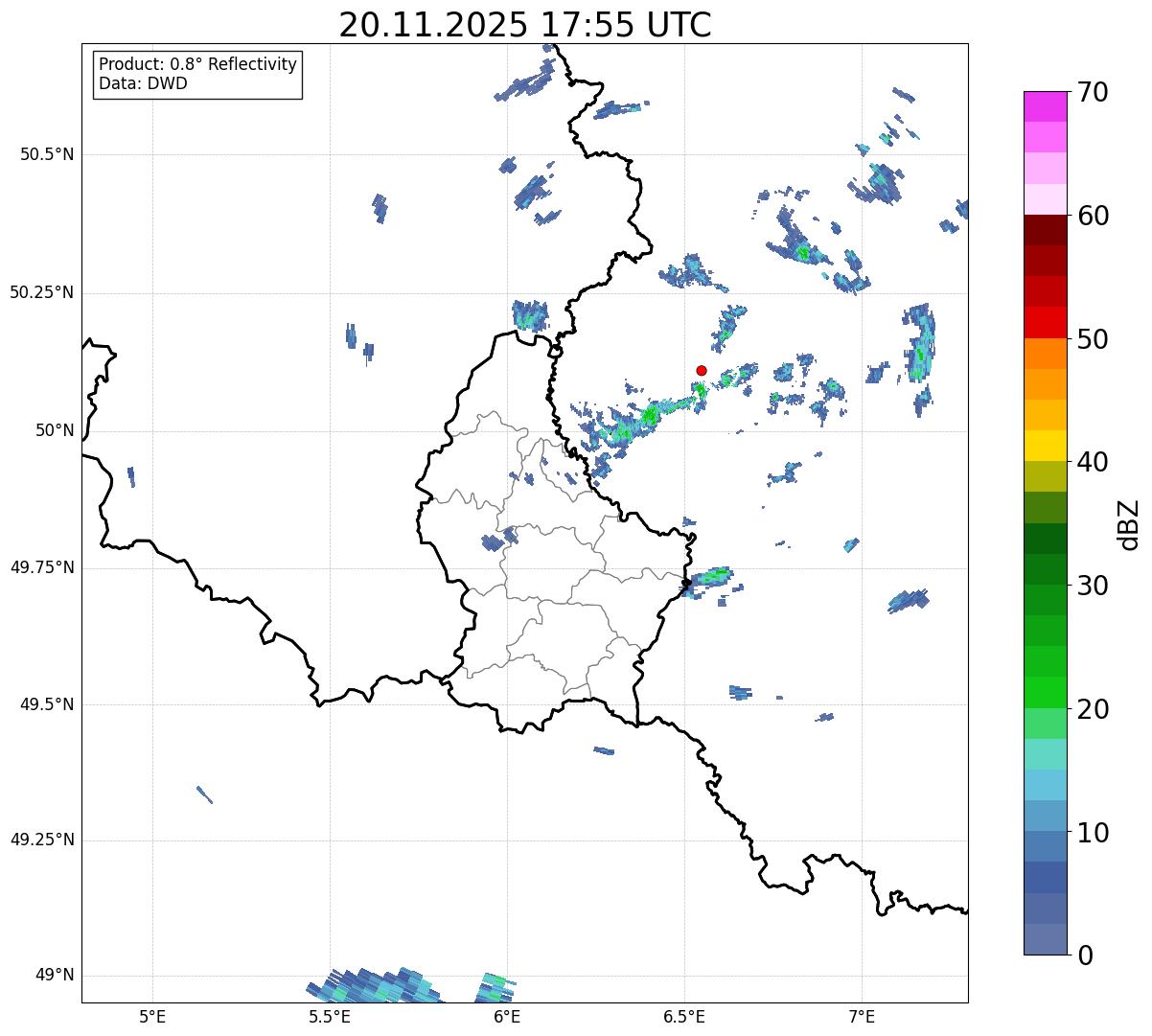Click the 6°E longitude label
Image resolution: width=1152 pixels, height=1036 pixels.
point(507,1016)
